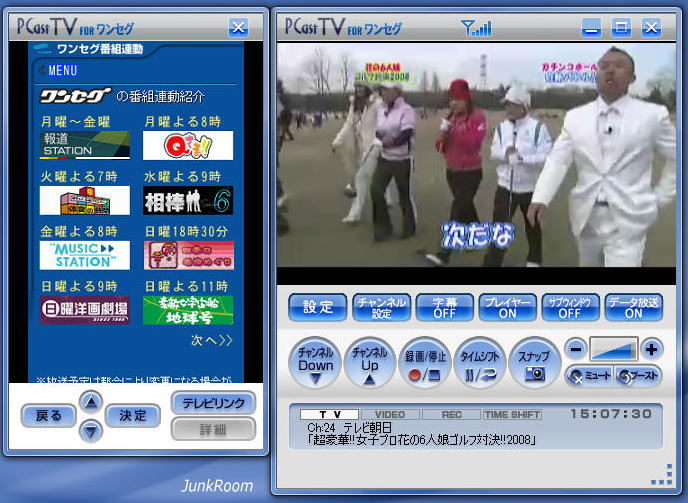The image size is (688, 503).
Task: Select the TIME SHIFT mode tab
Action: (x=512, y=414)
